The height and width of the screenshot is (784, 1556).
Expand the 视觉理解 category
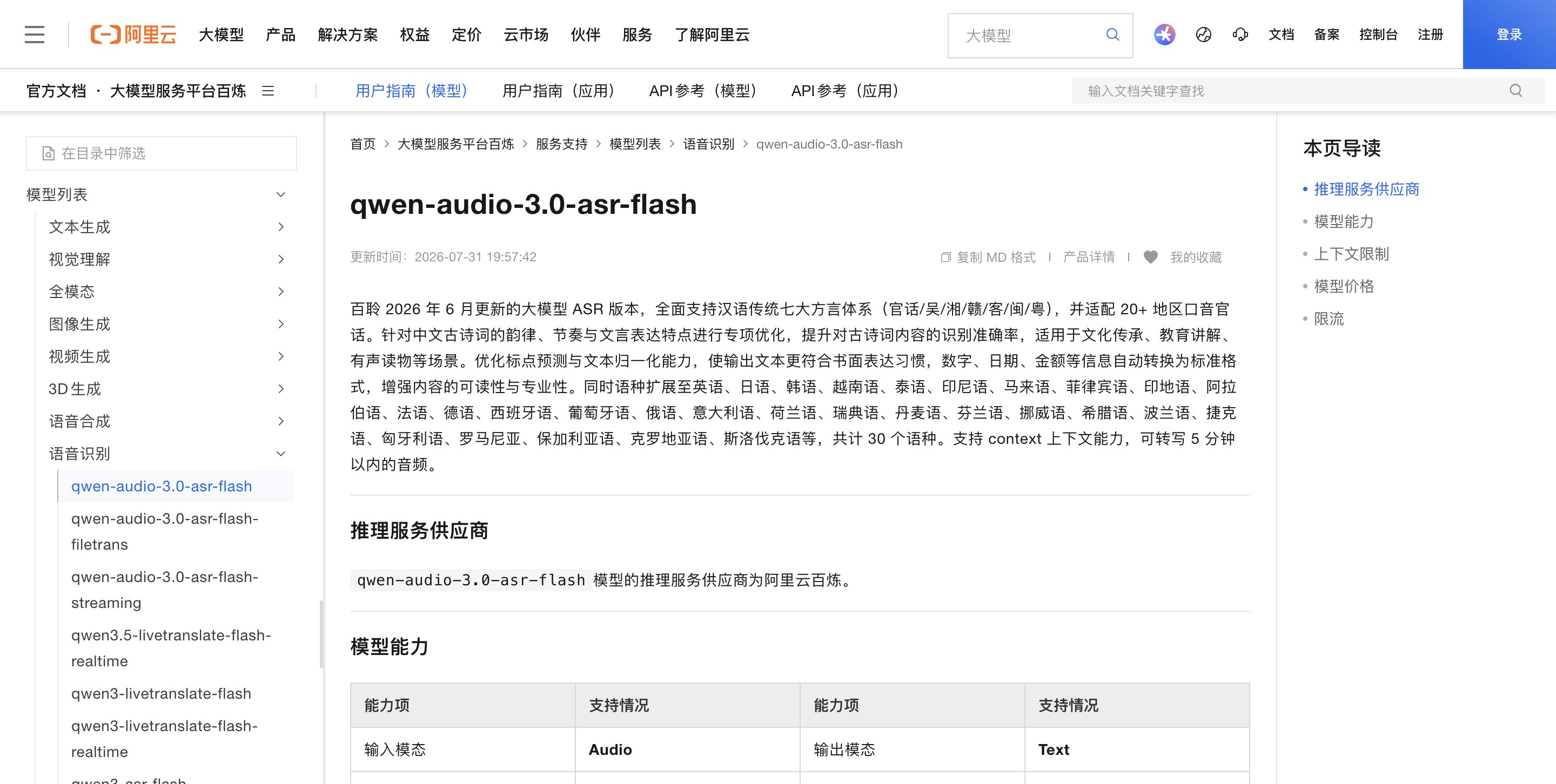click(280, 260)
